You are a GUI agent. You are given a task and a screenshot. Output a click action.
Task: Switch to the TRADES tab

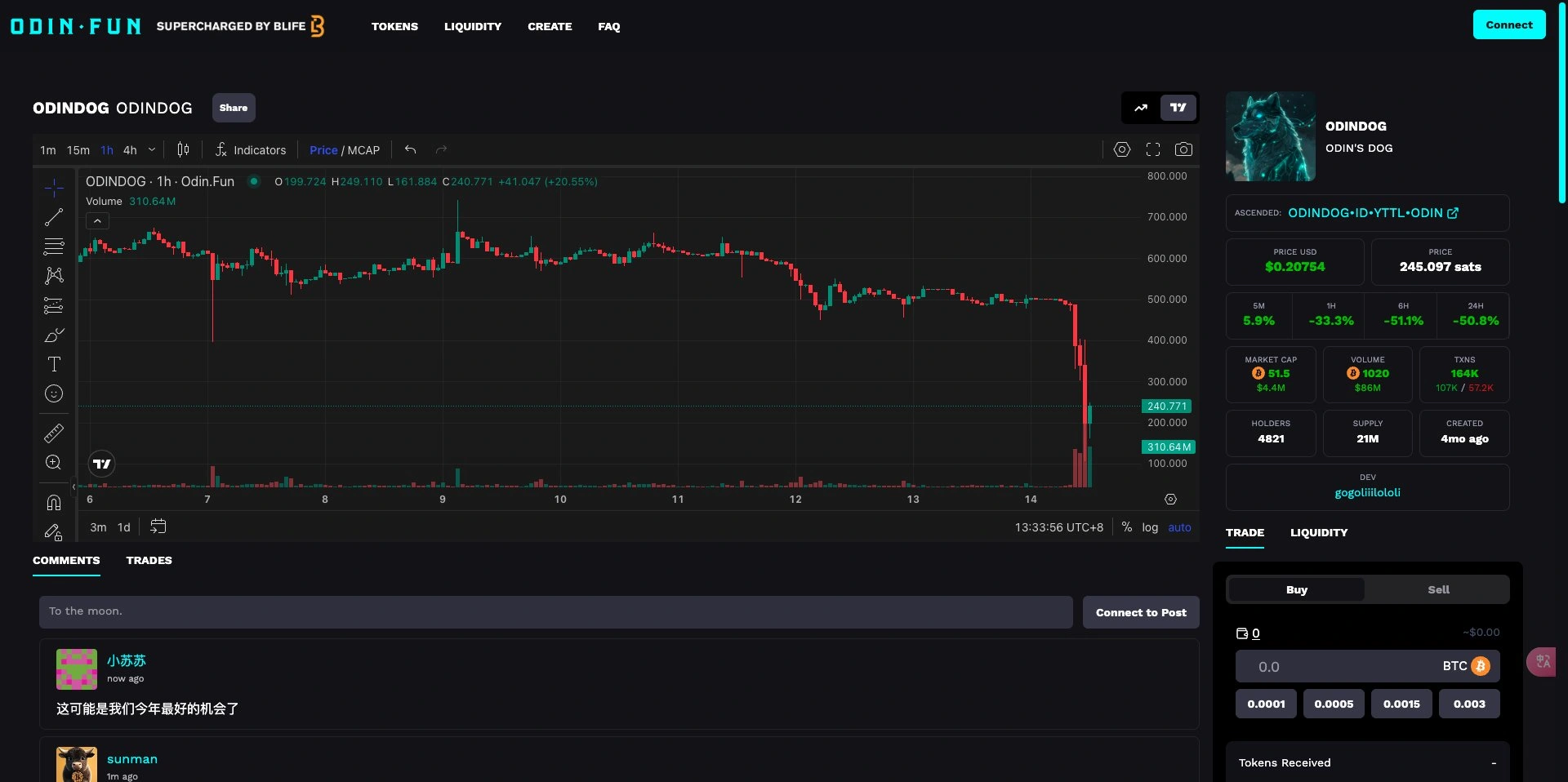point(149,560)
